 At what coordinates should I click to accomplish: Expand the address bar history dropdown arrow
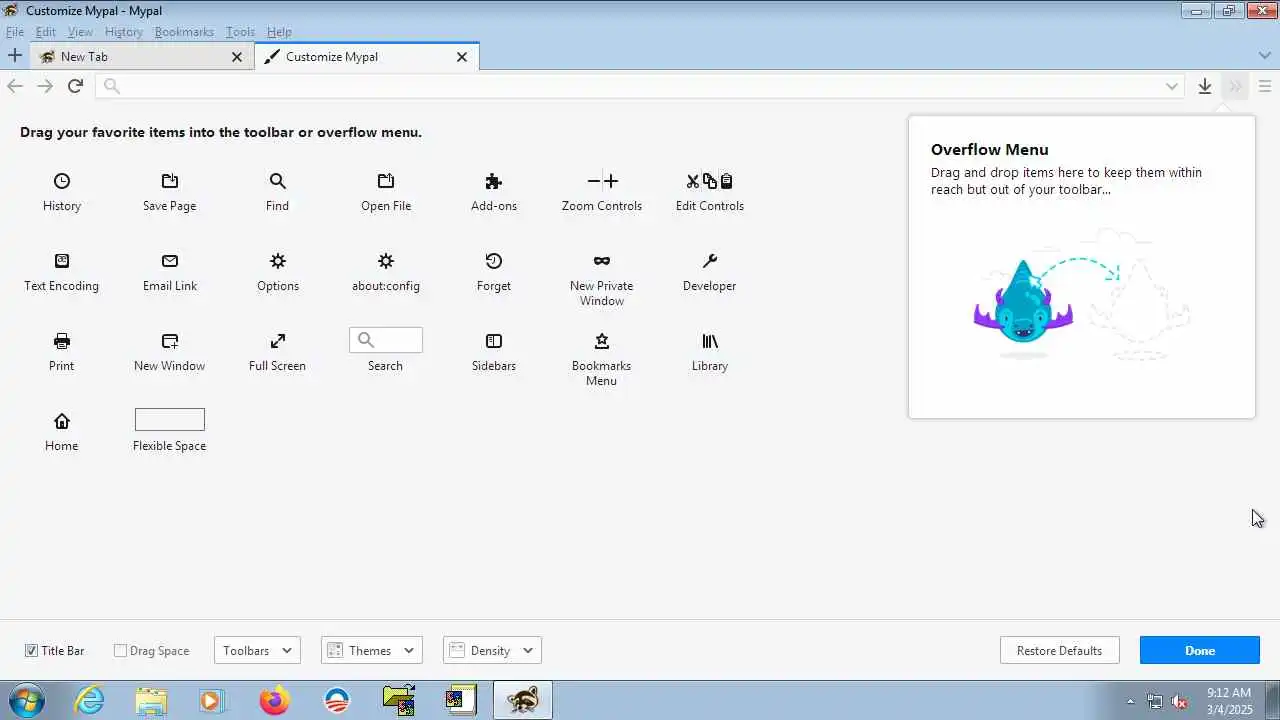click(1172, 87)
